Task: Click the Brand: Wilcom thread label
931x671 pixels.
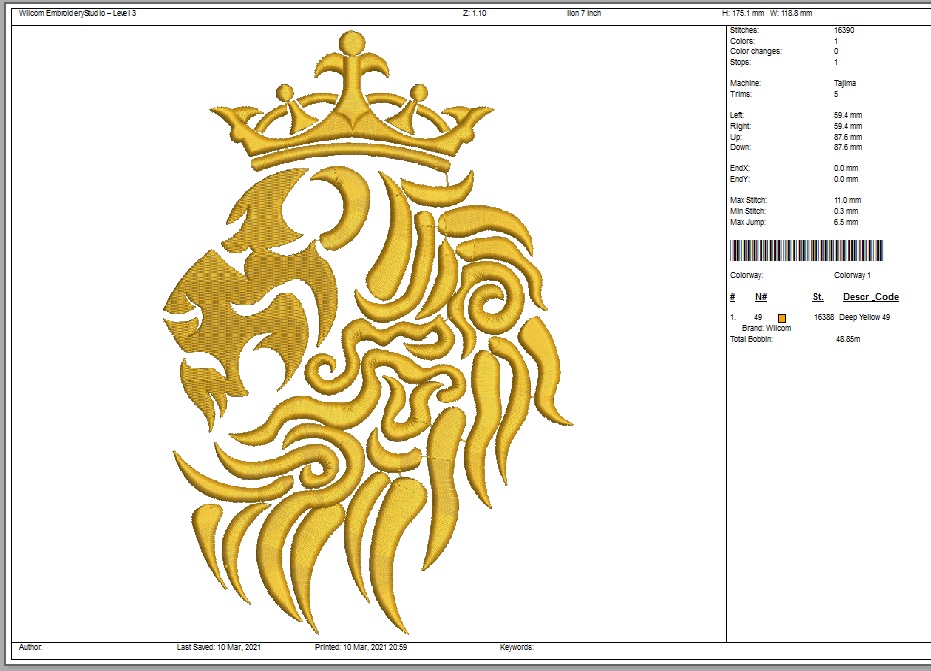Action: pyautogui.click(x=766, y=328)
